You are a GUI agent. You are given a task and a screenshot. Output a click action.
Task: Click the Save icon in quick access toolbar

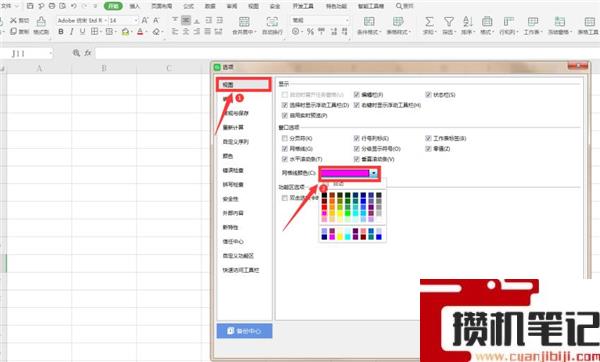[31, 6]
